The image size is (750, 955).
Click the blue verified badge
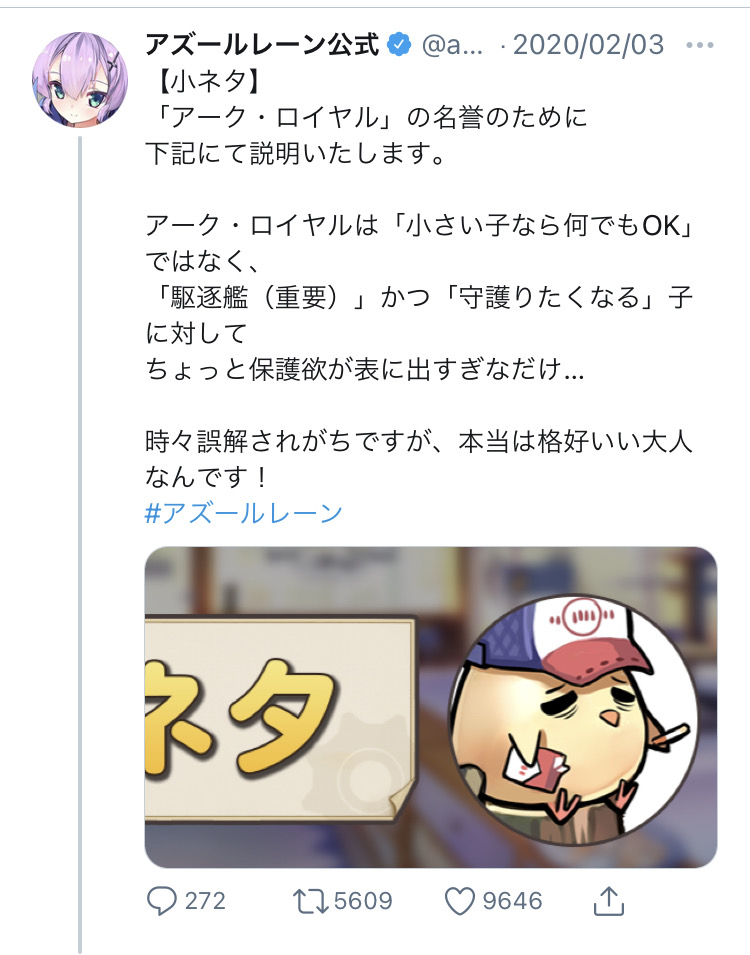click(x=399, y=44)
